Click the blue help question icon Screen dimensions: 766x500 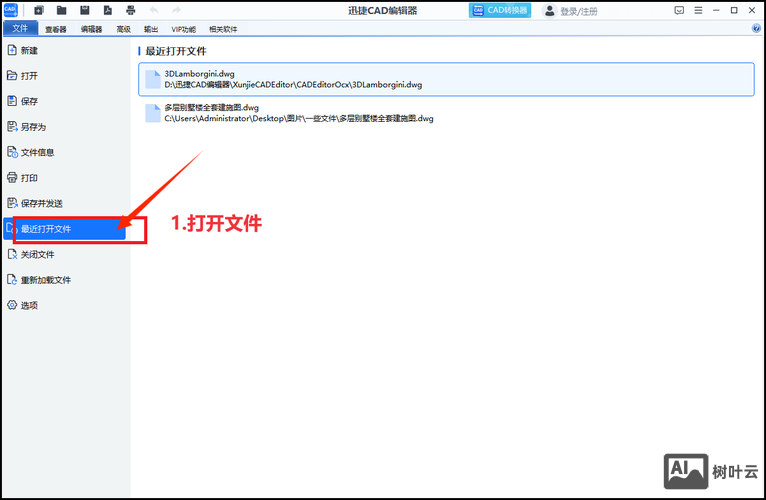[x=756, y=28]
